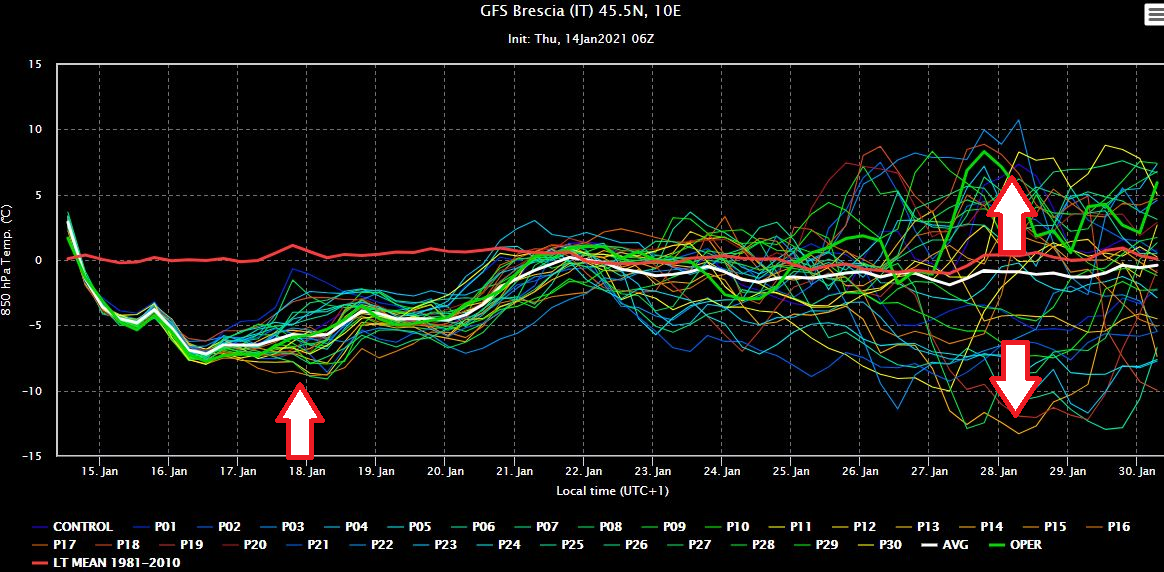
Task: Click the P18 legend entry
Action: [116, 545]
